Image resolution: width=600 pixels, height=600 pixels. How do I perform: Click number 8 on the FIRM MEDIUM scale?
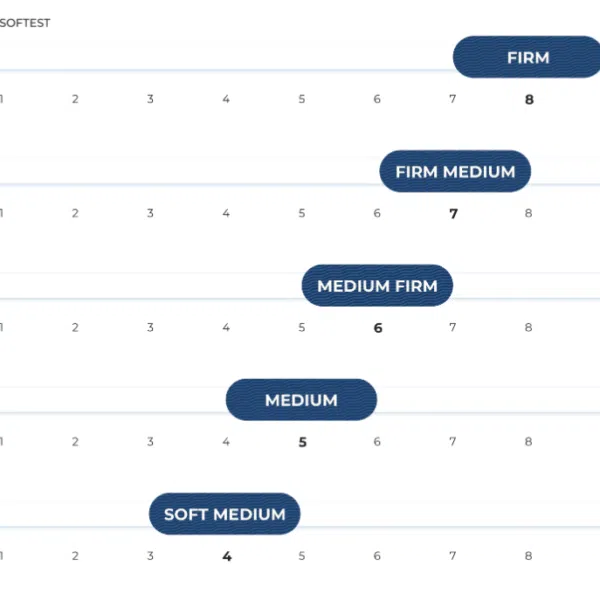click(528, 213)
